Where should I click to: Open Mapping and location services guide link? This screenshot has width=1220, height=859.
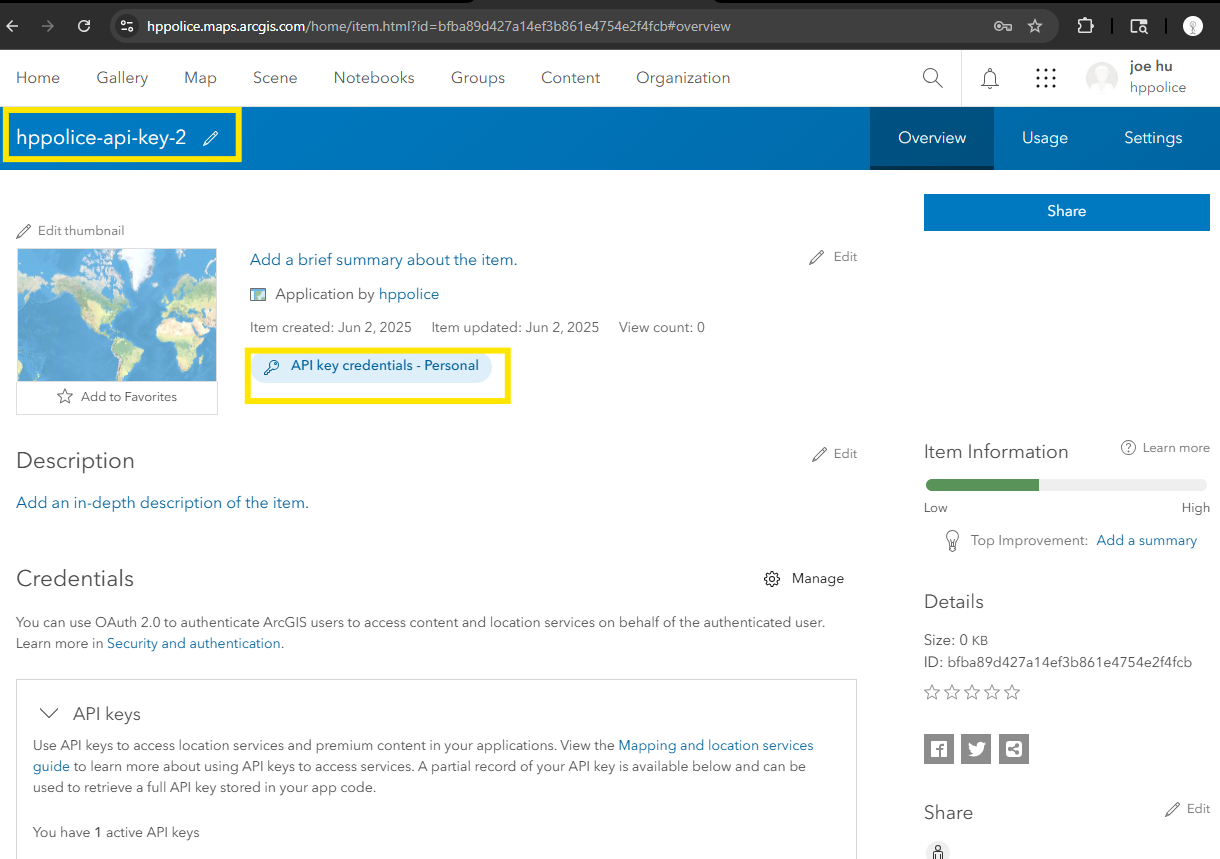tap(716, 745)
